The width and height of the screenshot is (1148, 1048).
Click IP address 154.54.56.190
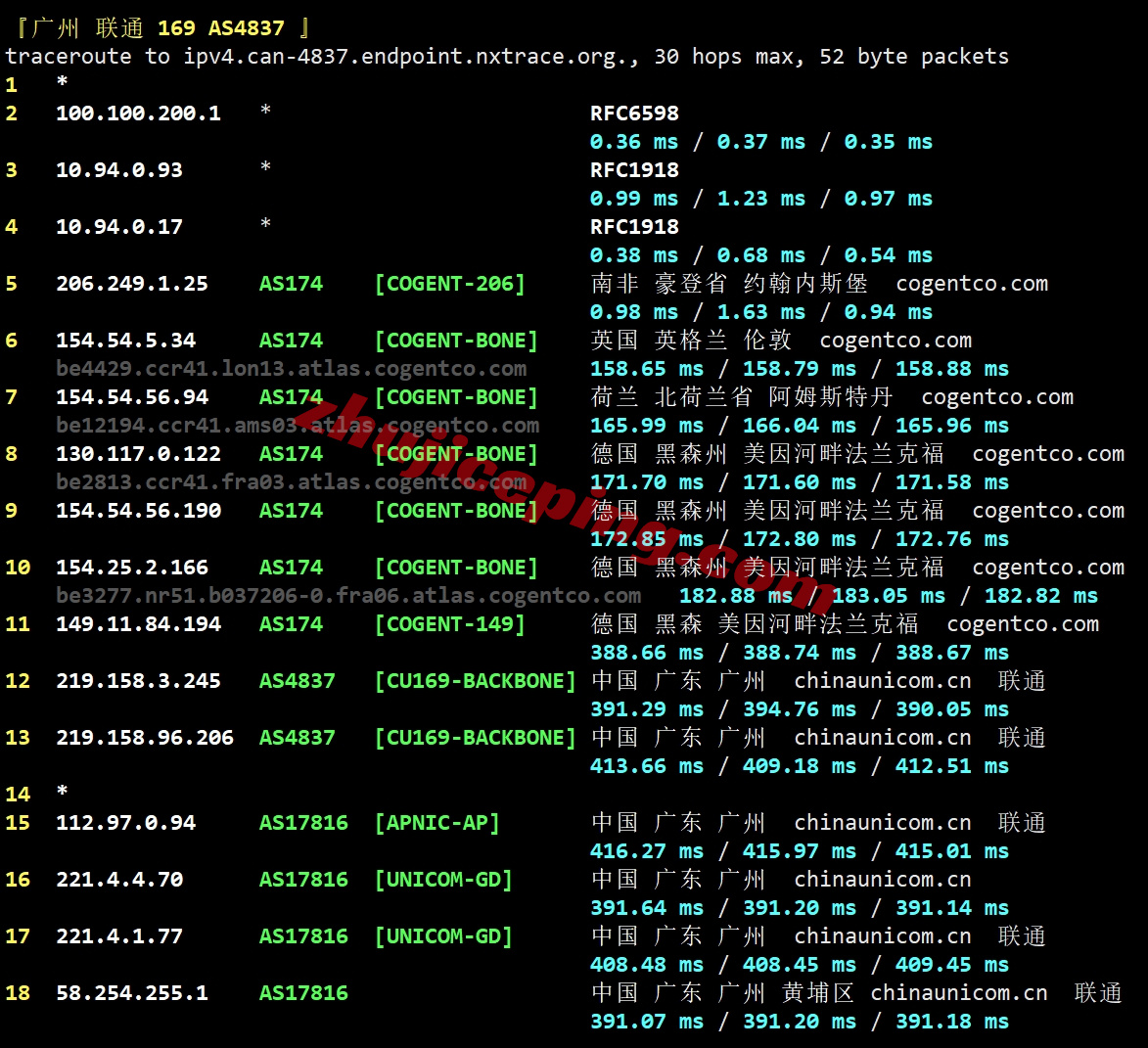(138, 511)
